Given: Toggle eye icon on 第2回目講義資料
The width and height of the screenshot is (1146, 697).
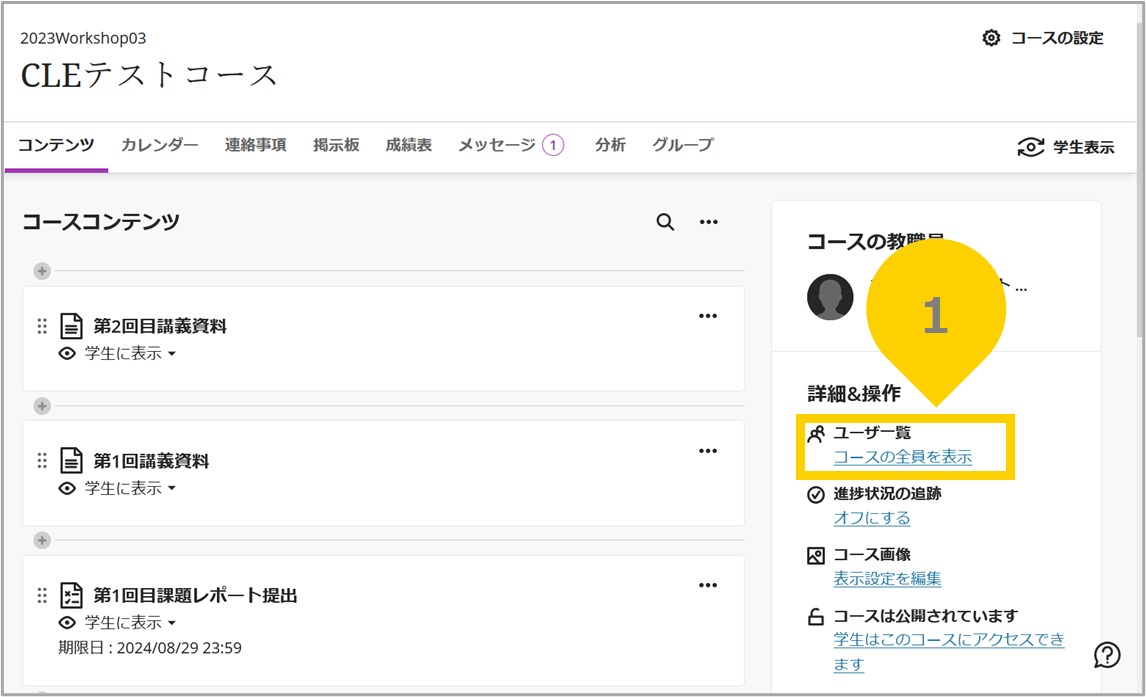Looking at the screenshot, I should (x=67, y=354).
